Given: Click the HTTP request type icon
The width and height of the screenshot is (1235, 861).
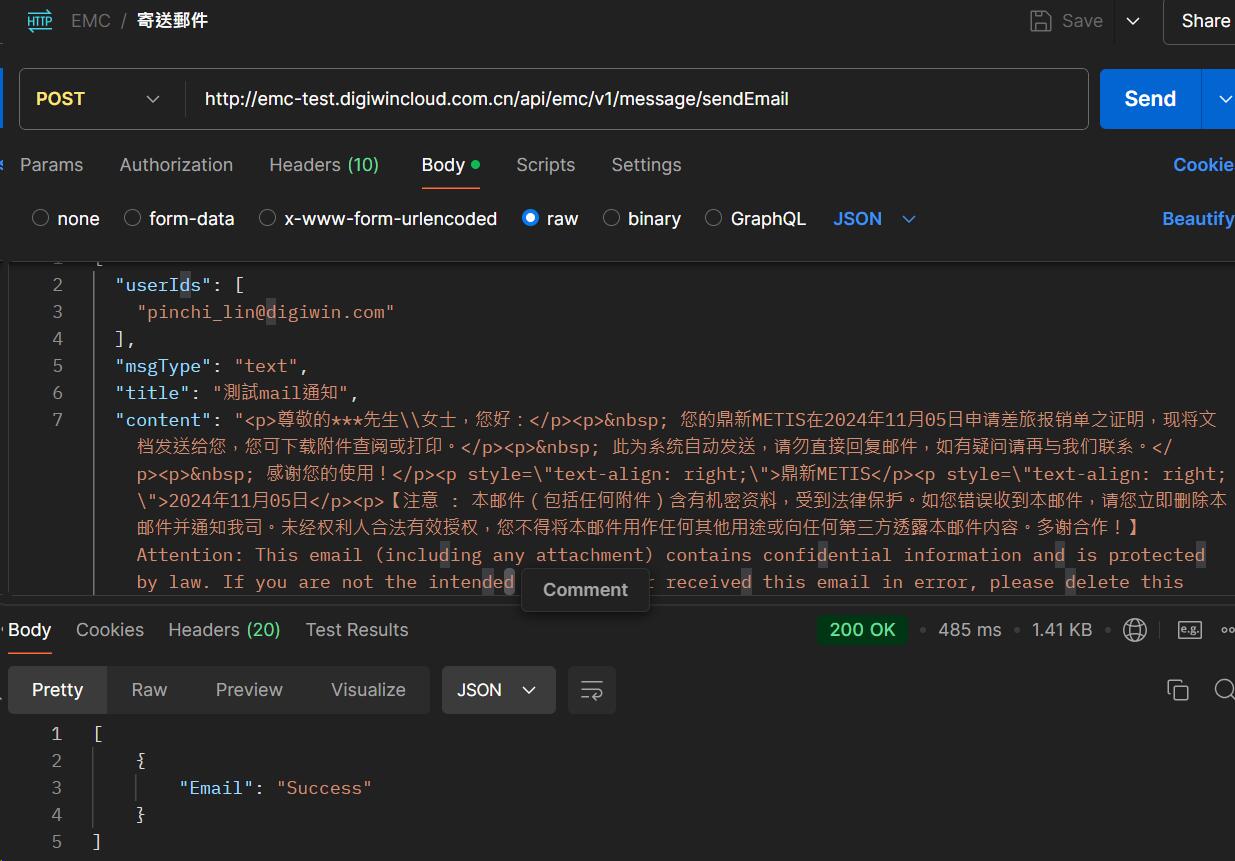Looking at the screenshot, I should tap(40, 21).
